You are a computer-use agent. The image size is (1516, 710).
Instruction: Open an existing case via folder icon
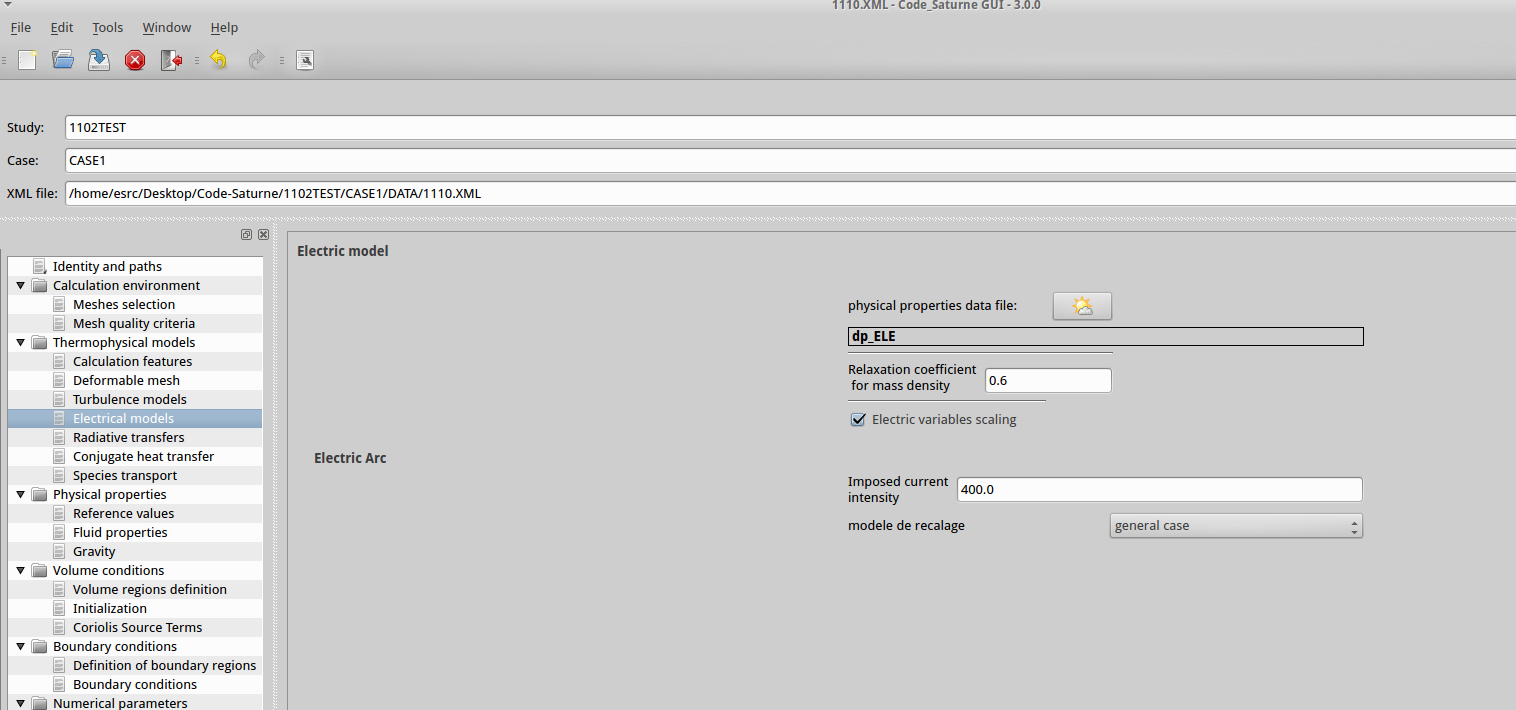tap(63, 60)
